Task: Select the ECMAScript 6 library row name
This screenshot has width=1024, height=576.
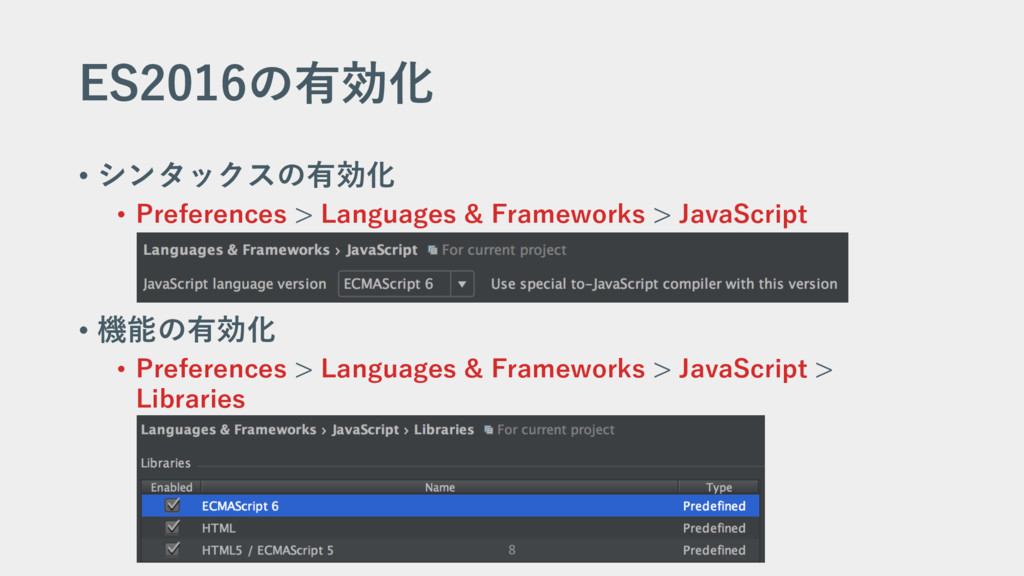Action: click(240, 506)
